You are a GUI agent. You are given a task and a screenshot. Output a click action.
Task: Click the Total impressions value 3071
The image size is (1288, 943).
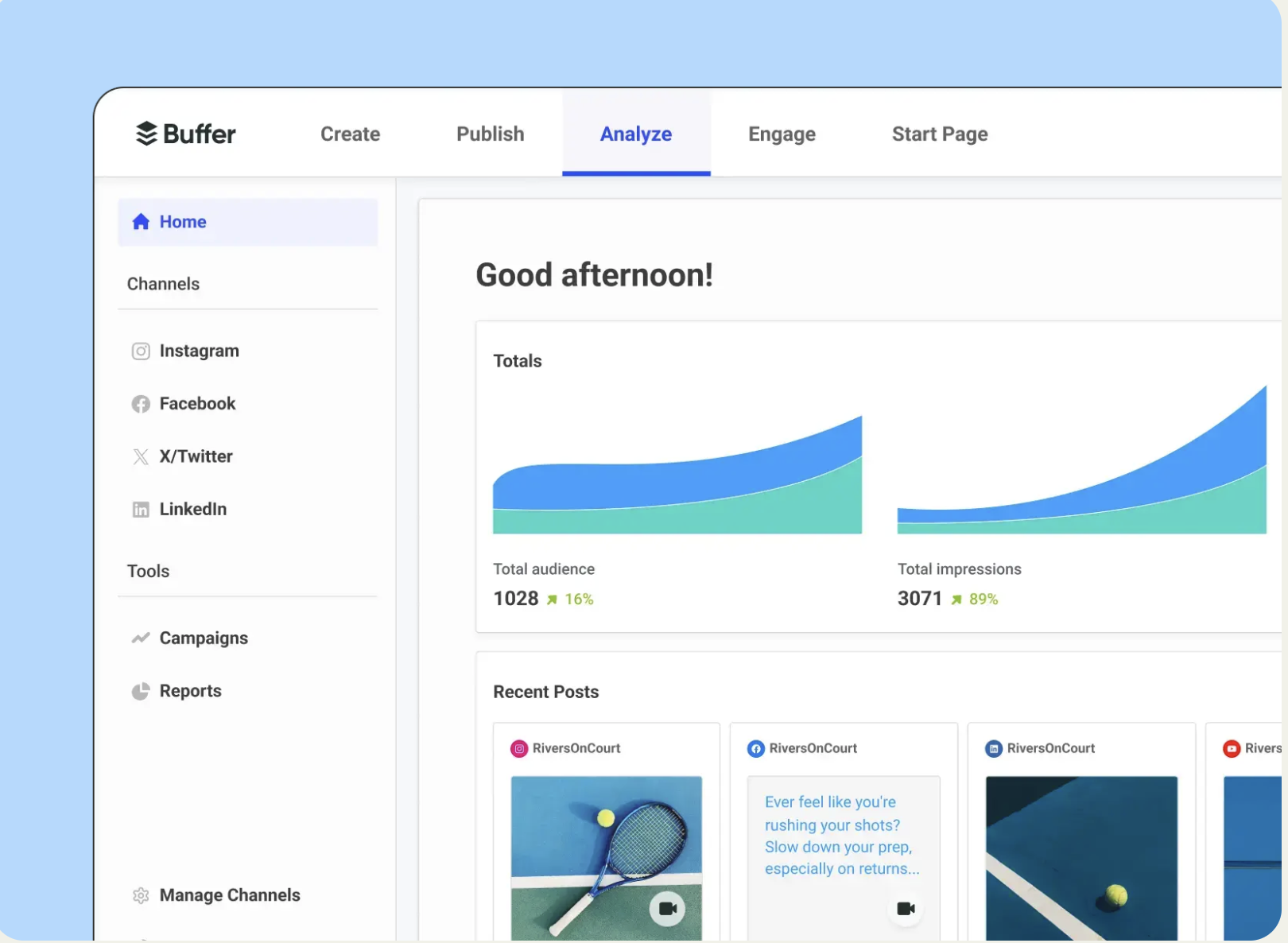click(920, 598)
